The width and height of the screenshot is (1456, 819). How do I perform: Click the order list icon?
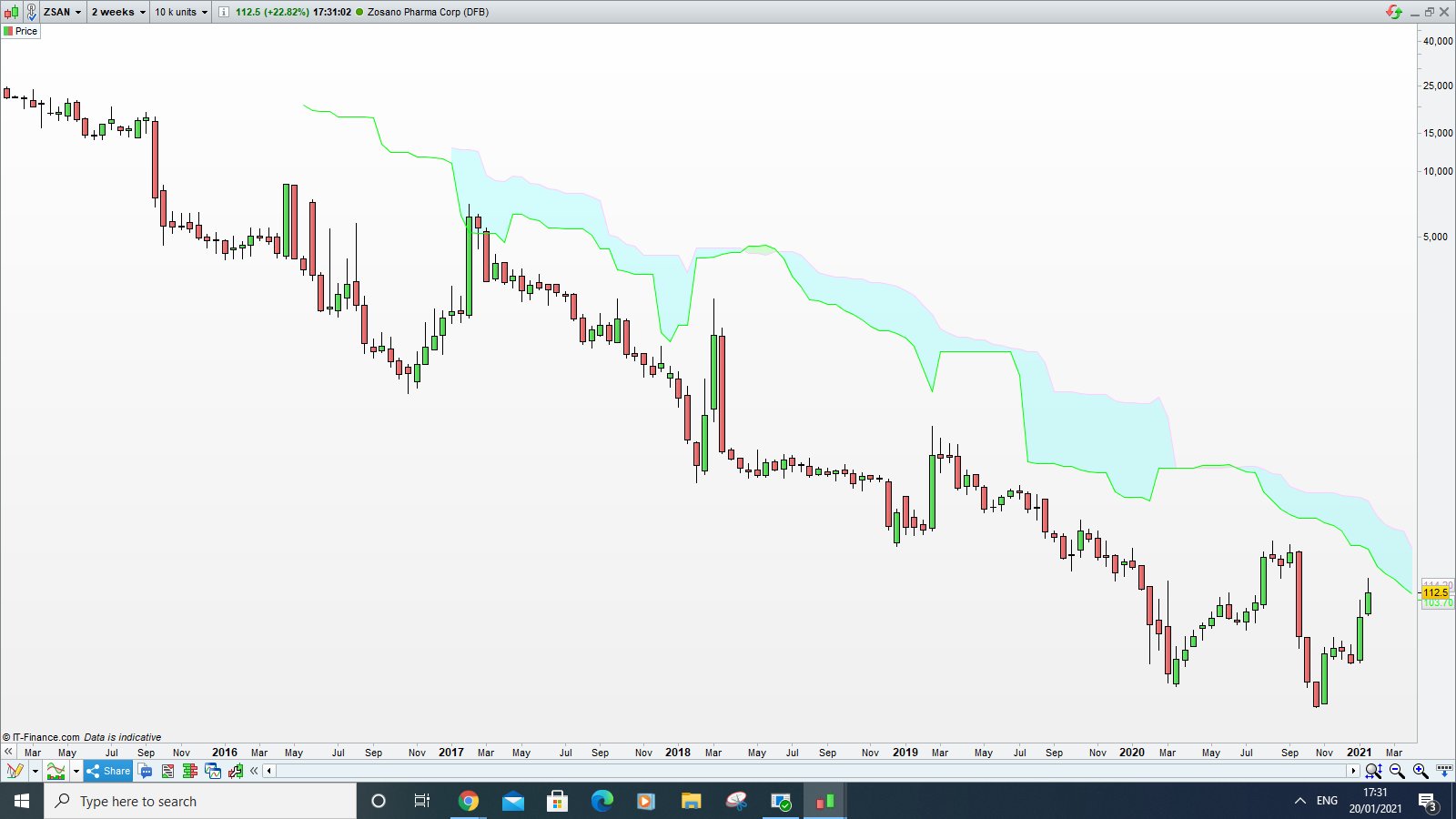point(167,771)
